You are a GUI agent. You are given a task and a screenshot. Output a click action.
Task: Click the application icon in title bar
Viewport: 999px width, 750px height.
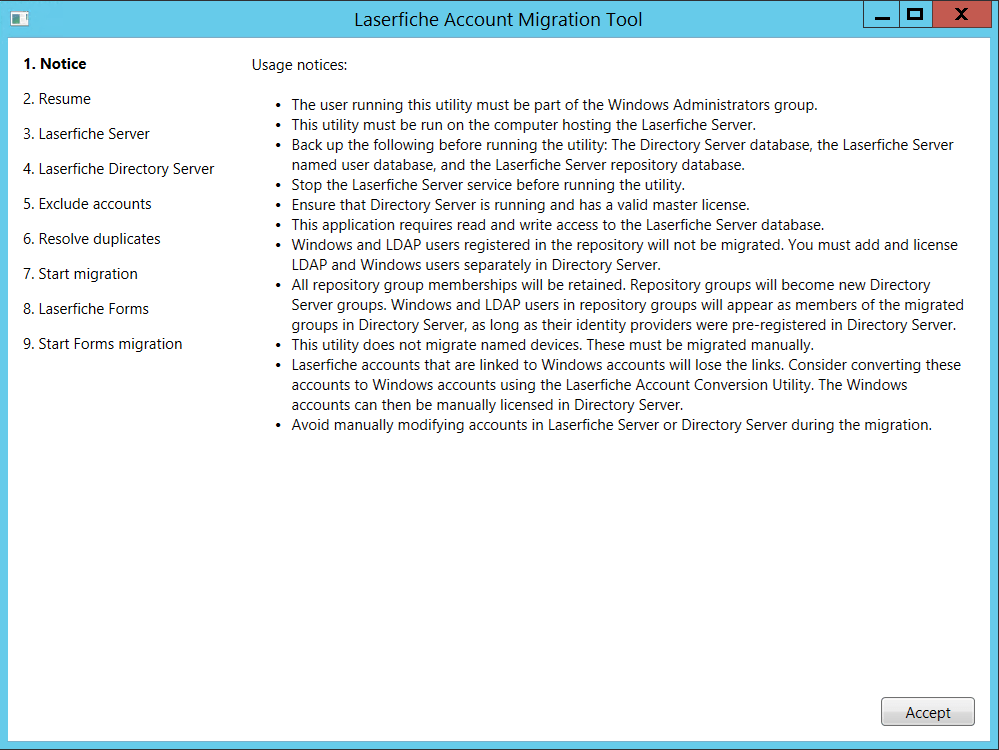(20, 18)
